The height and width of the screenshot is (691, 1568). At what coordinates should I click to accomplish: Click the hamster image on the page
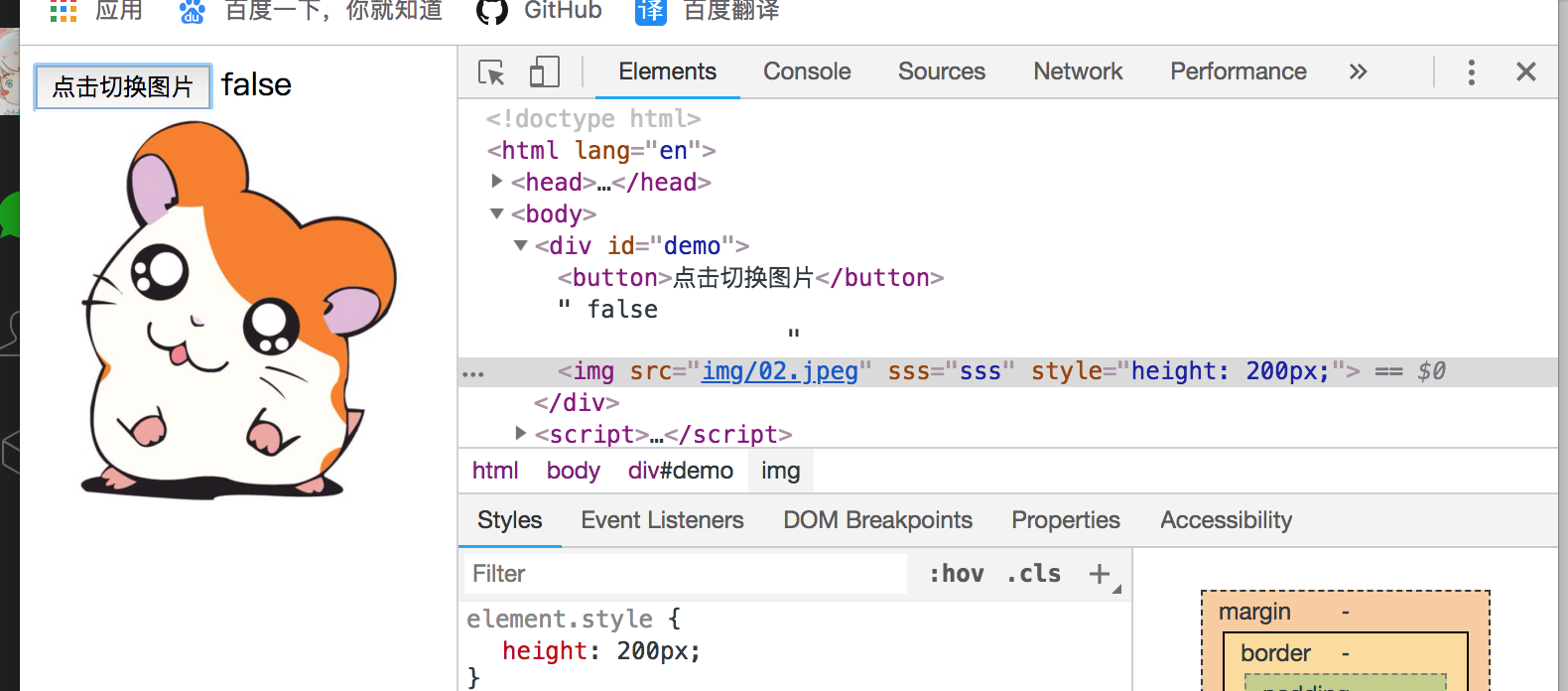point(238,310)
